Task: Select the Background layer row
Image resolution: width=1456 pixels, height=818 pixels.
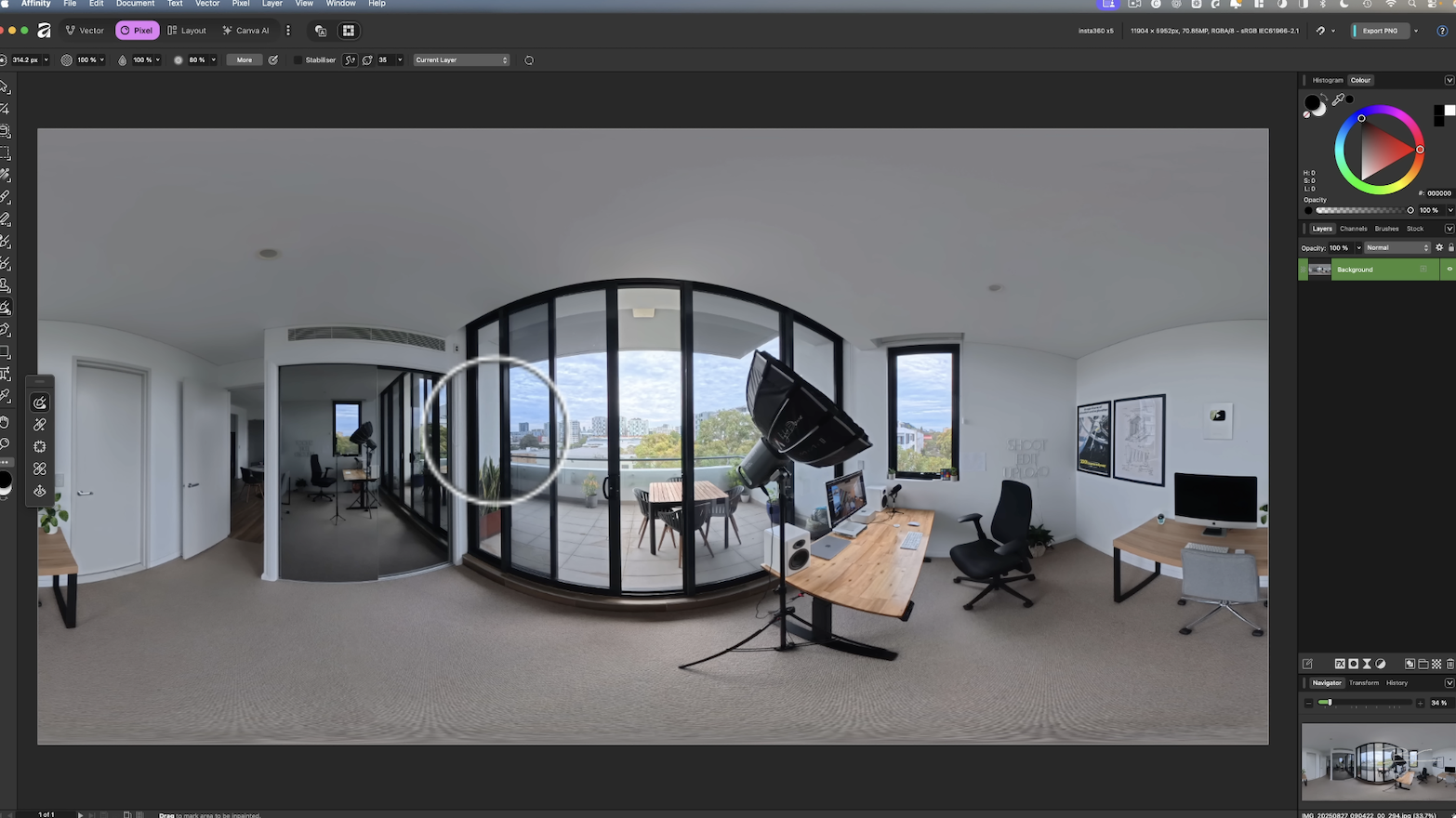Action: pyautogui.click(x=1377, y=270)
